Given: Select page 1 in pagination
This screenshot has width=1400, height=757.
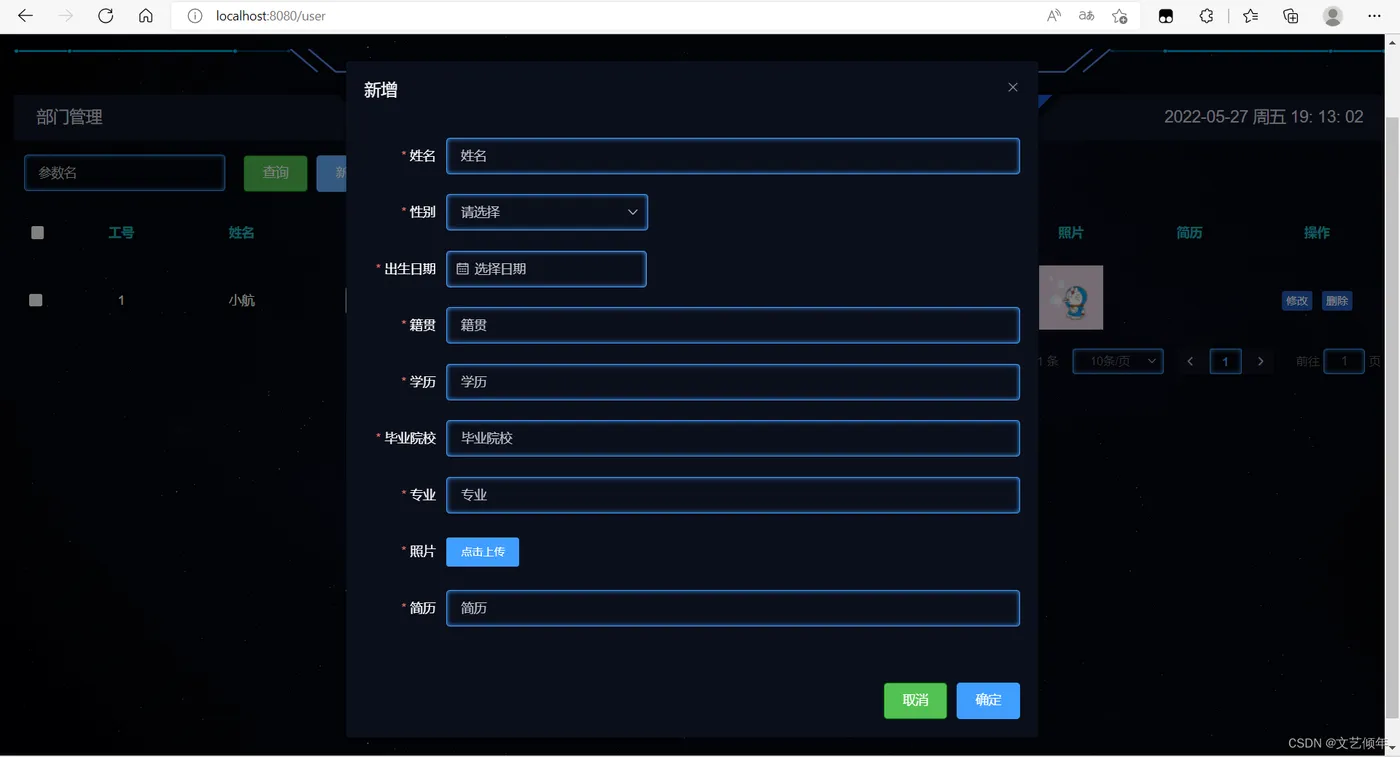Looking at the screenshot, I should pyautogui.click(x=1225, y=361).
